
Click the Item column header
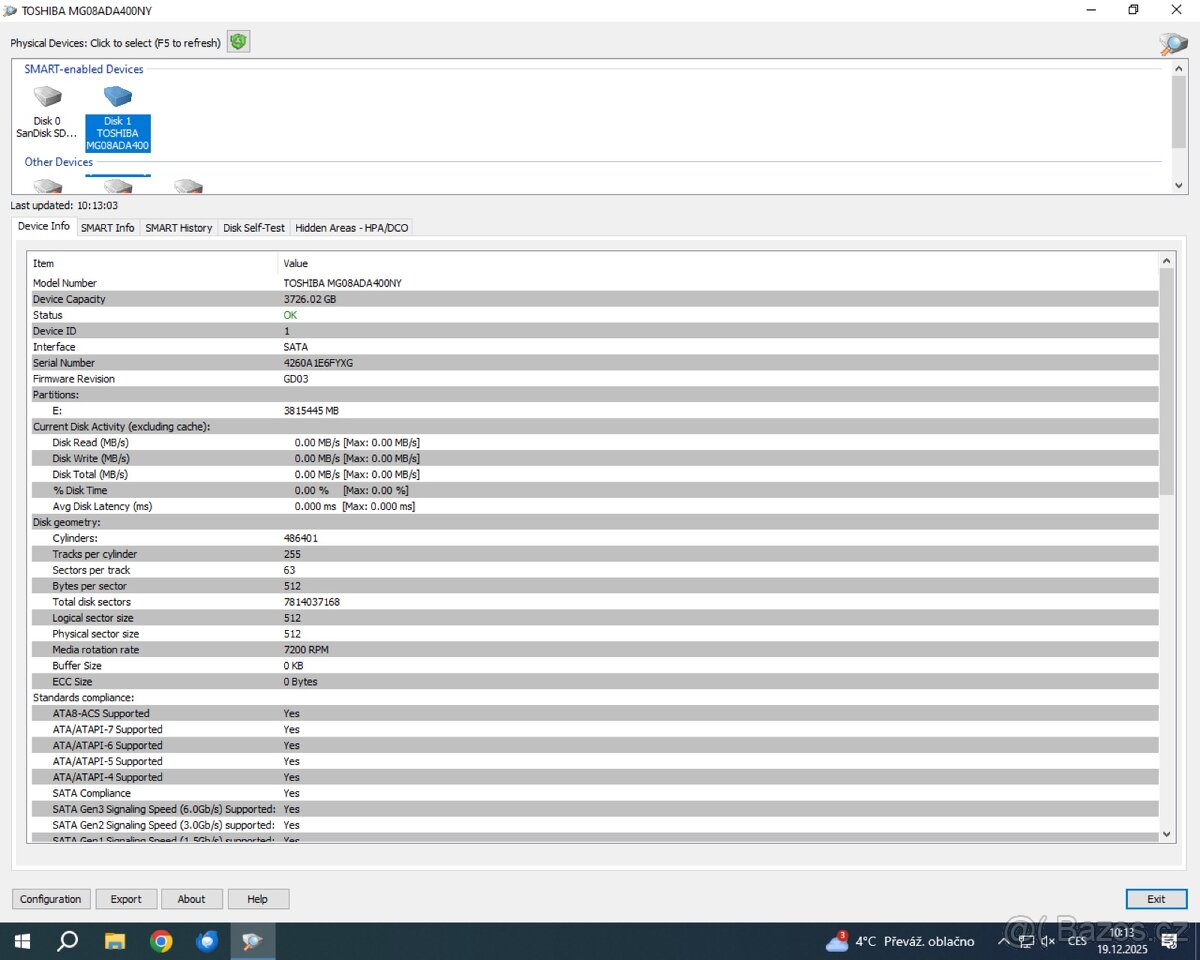coord(152,263)
